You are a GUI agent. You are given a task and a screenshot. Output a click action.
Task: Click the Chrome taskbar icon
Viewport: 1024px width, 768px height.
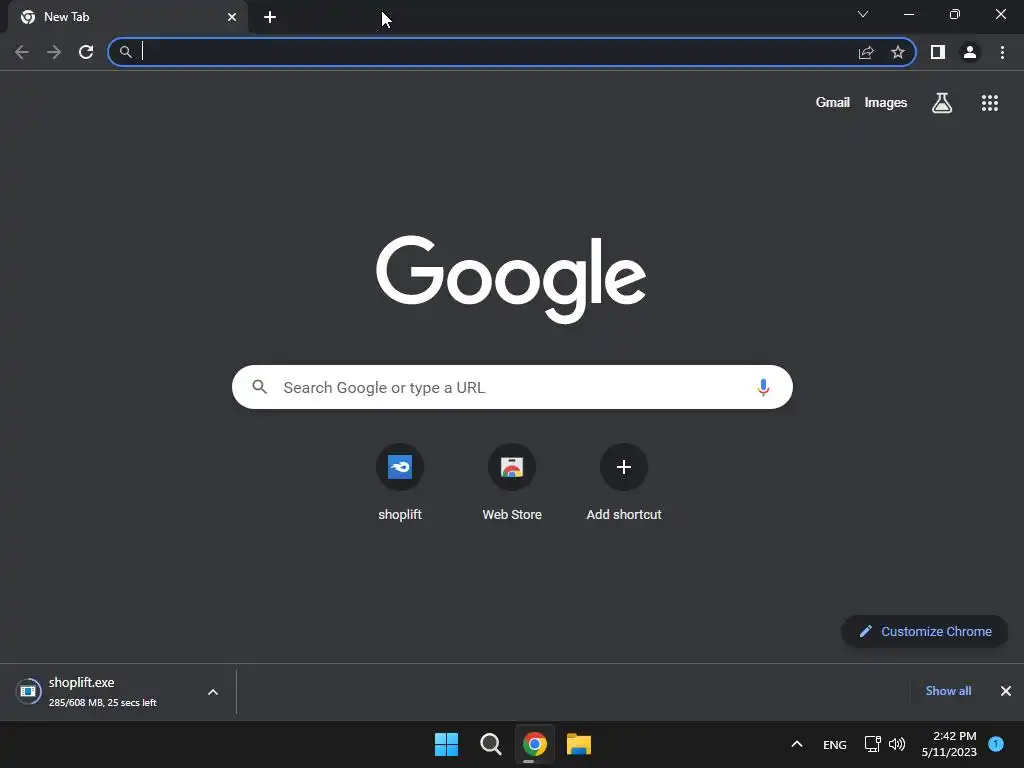pos(535,744)
